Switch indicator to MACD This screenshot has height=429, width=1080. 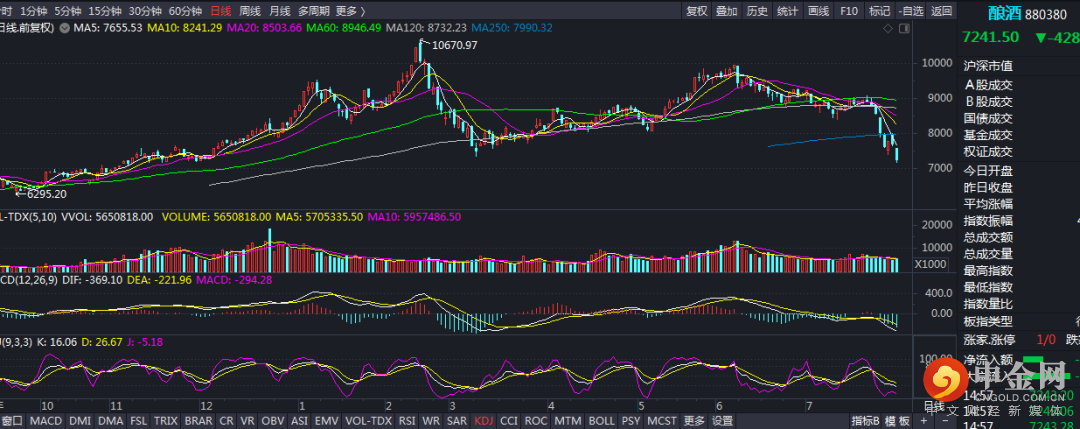(44, 421)
